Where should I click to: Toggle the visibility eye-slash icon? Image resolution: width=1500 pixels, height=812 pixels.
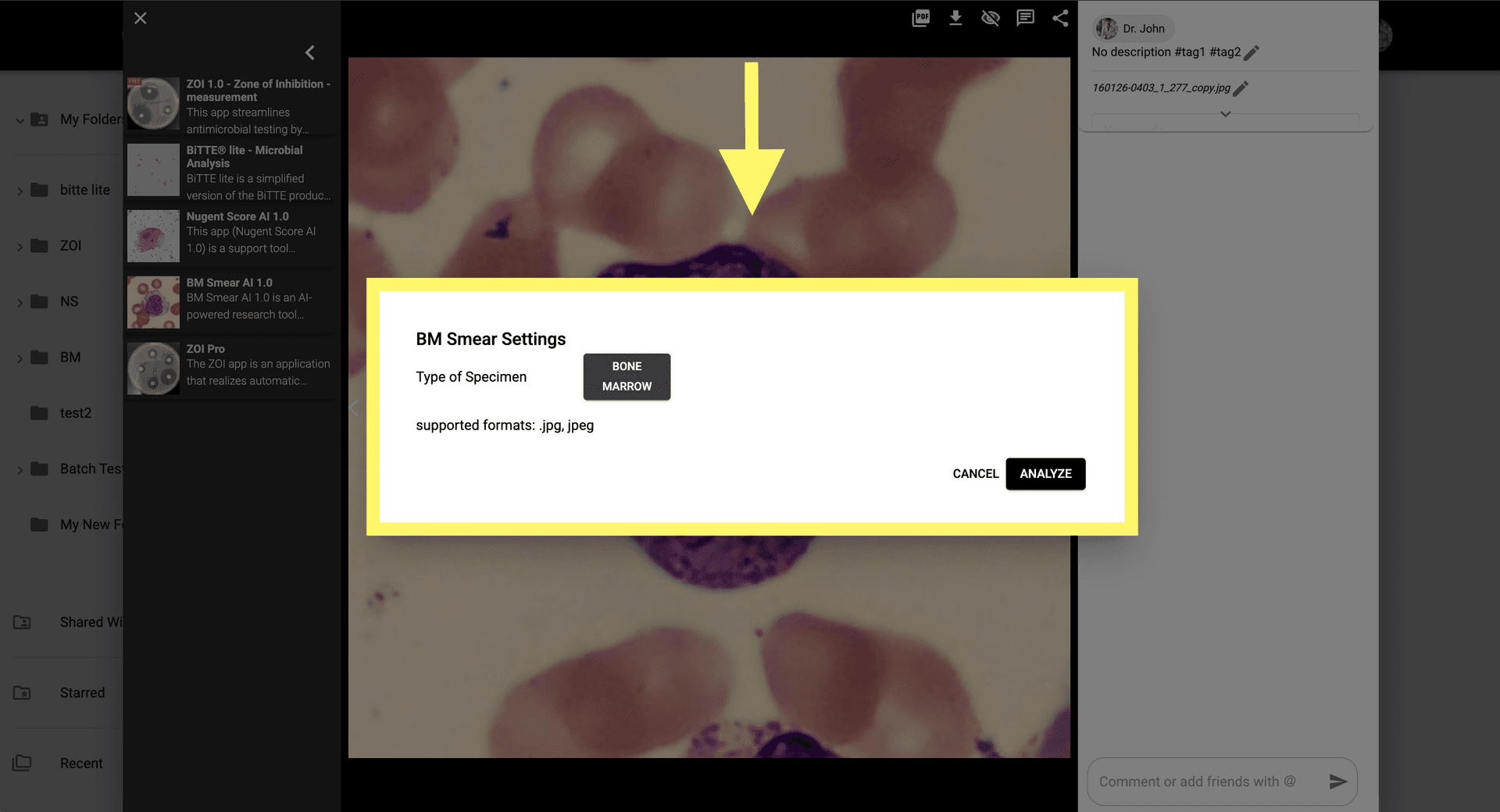click(x=991, y=18)
